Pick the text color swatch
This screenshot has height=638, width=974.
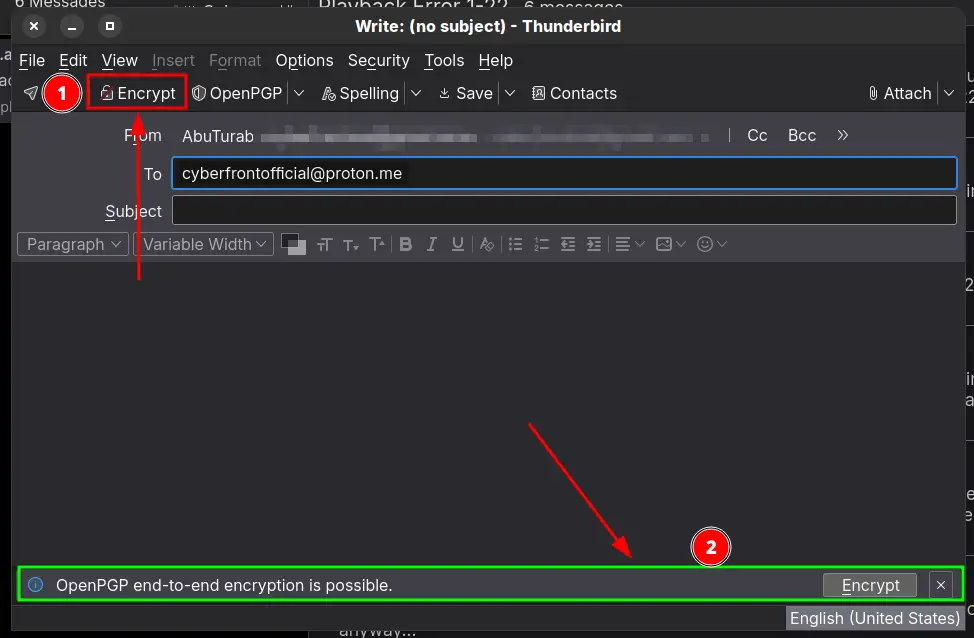(291, 242)
